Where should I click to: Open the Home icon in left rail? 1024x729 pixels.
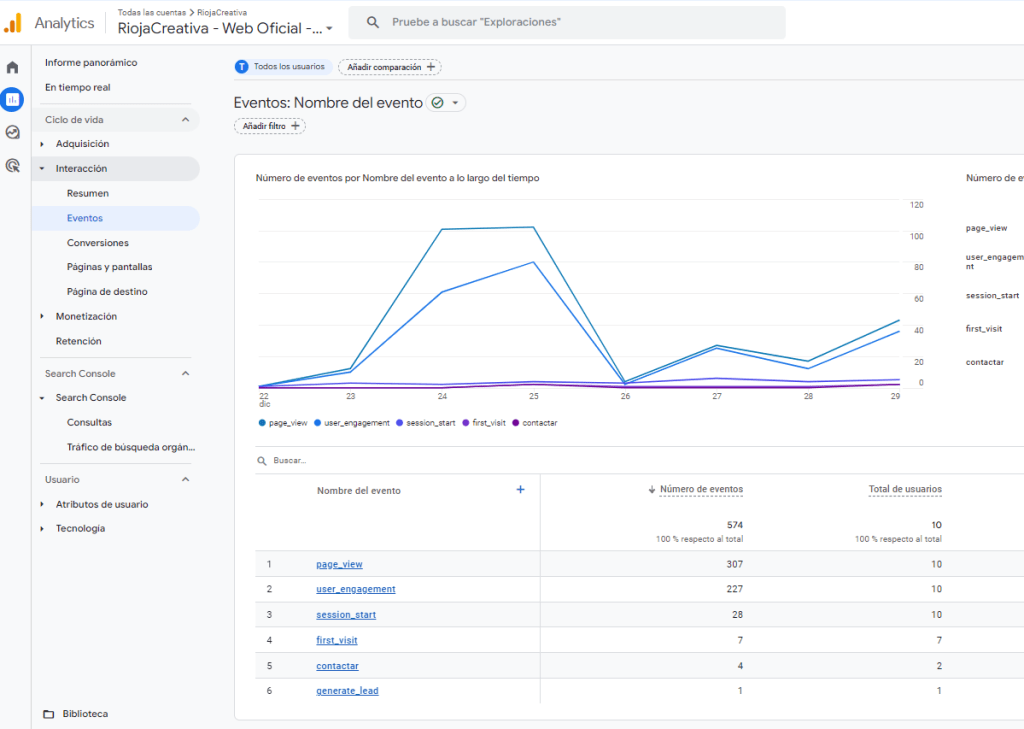coord(12,67)
